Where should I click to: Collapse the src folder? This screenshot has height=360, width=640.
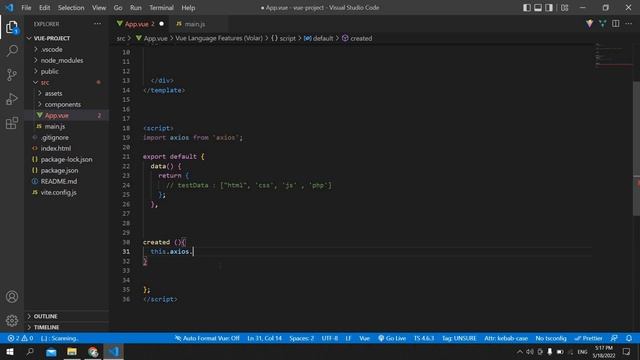point(67,82)
